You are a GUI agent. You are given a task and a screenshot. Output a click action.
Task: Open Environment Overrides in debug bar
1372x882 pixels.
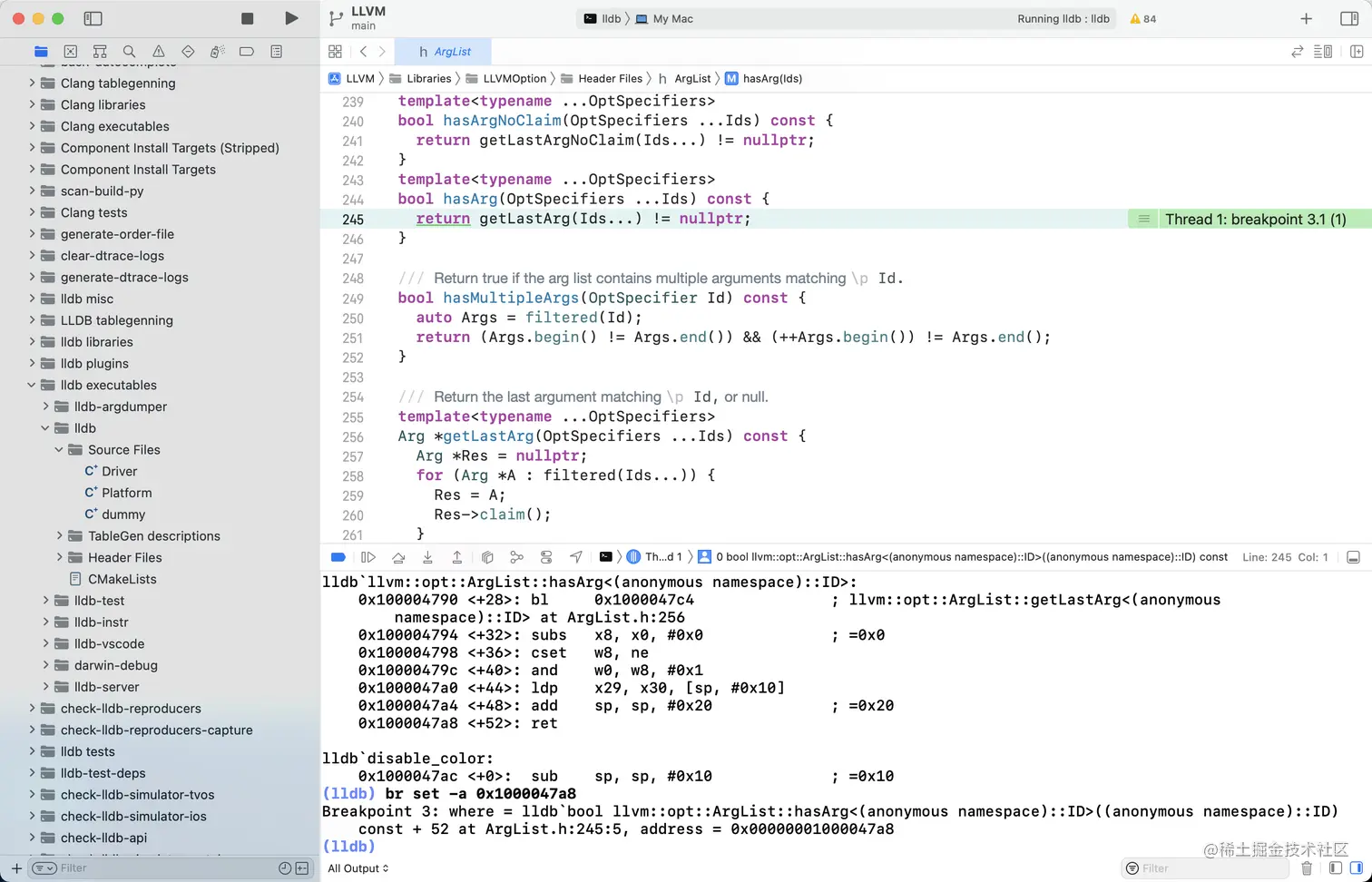point(546,557)
